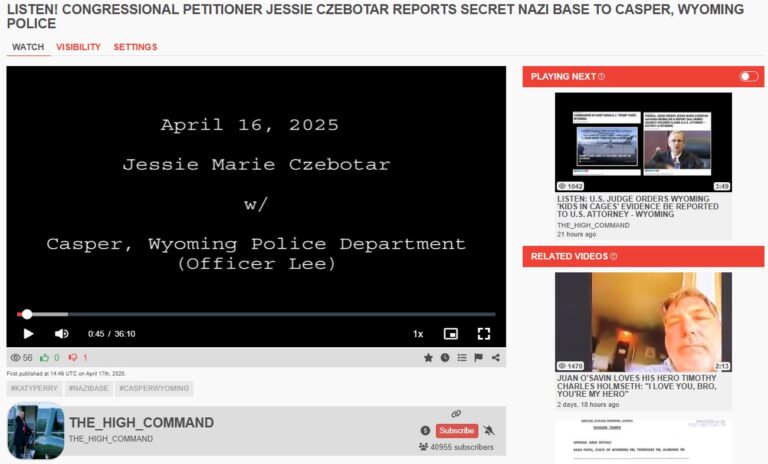Add video to a playlist
Viewport: 768px width, 464px height.
click(x=462, y=358)
